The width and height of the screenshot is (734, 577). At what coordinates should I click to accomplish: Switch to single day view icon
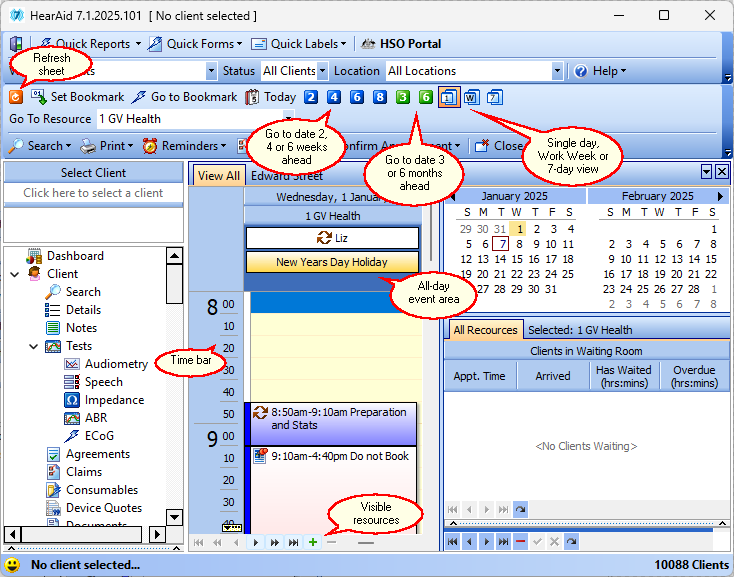[449, 97]
